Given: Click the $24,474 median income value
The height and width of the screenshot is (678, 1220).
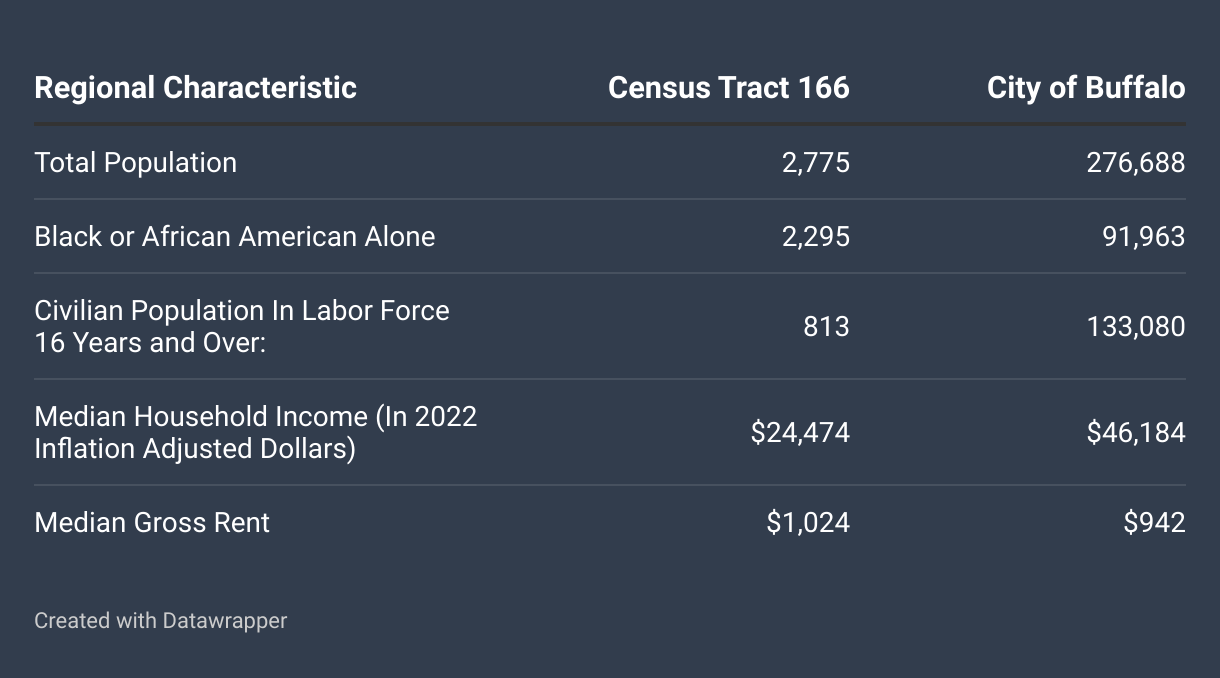Looking at the screenshot, I should (x=800, y=433).
